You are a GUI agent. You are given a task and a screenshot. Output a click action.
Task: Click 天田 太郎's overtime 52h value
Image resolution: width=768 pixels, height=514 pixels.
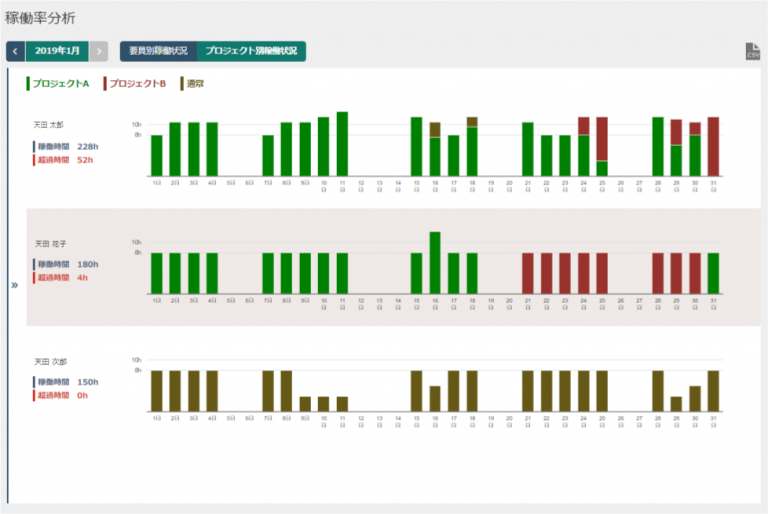[x=85, y=160]
